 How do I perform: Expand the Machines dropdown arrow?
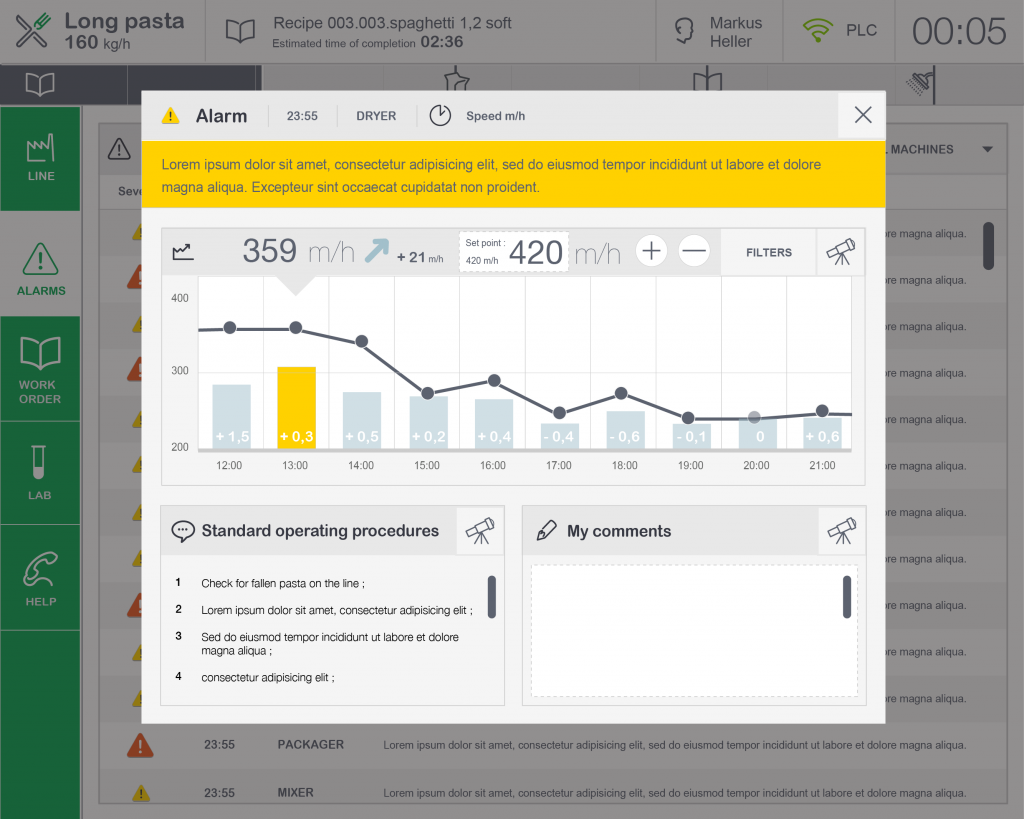[x=987, y=150]
